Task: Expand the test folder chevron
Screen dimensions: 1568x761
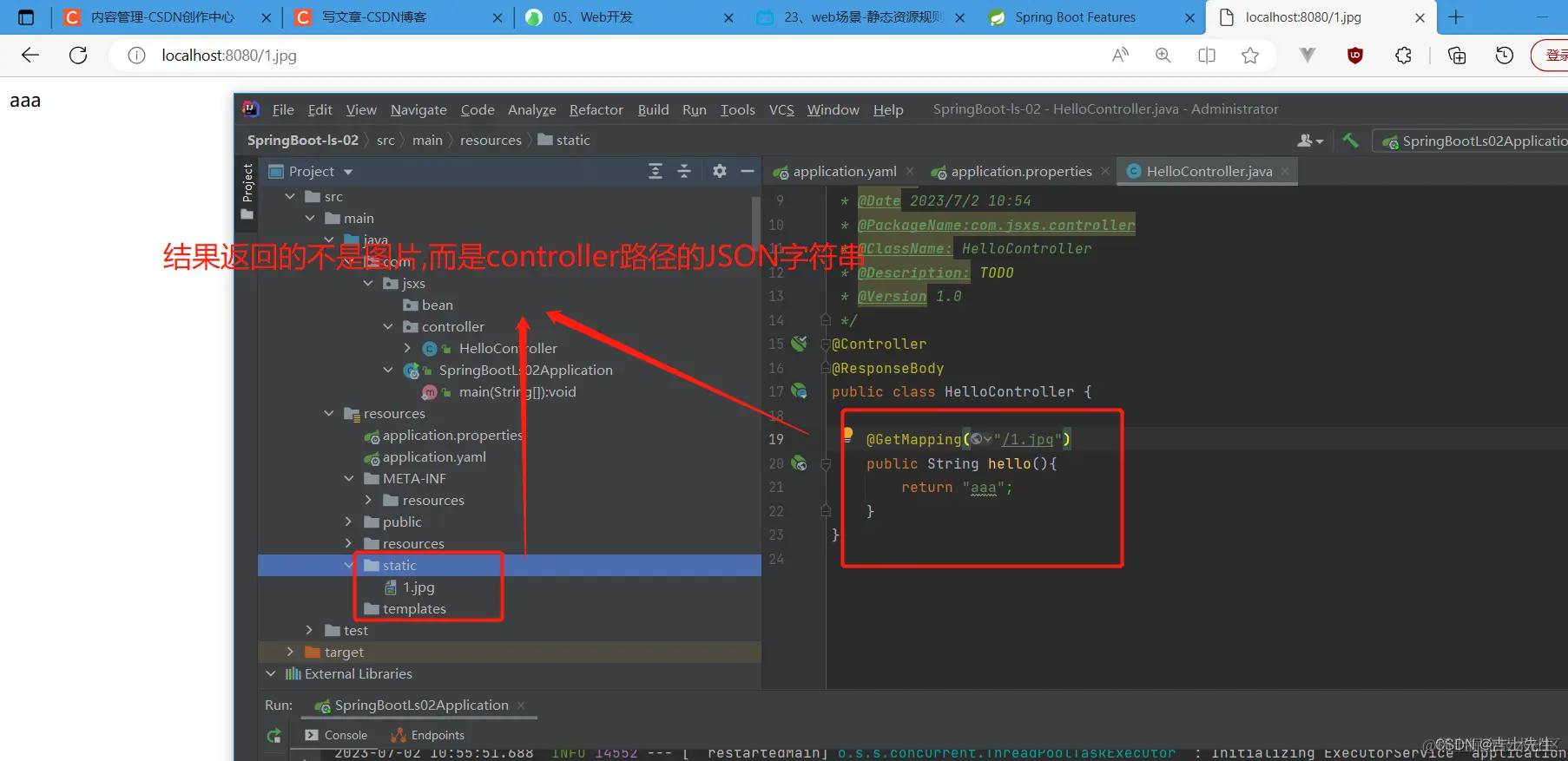Action: coord(309,630)
